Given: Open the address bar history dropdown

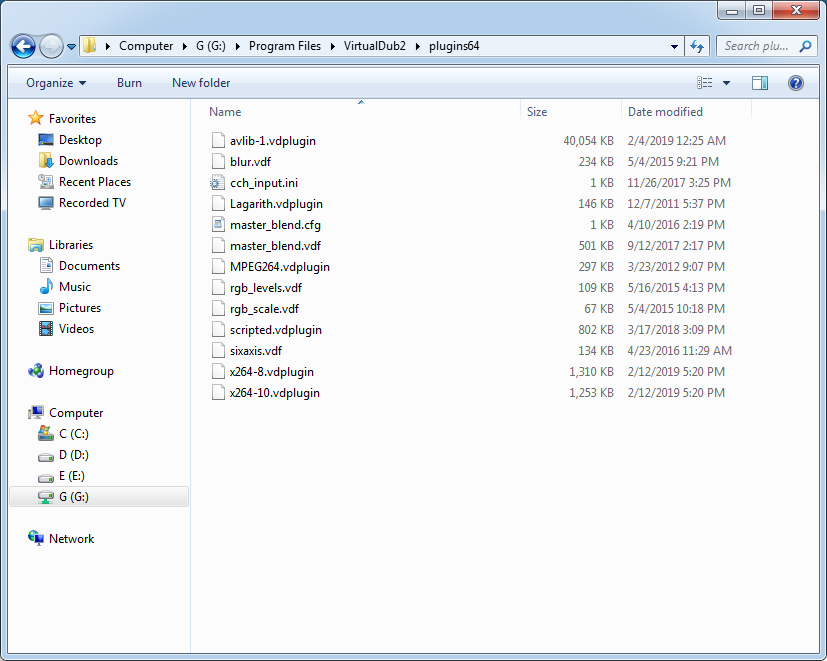Looking at the screenshot, I should coord(674,46).
